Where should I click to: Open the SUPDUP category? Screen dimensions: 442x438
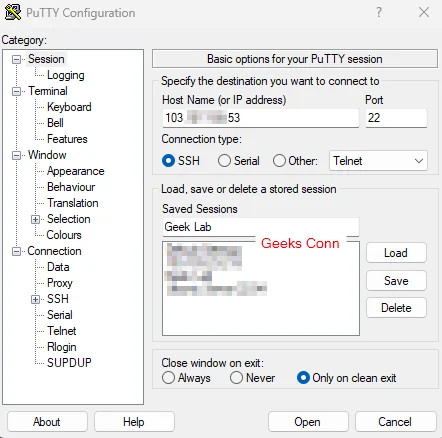click(x=69, y=363)
